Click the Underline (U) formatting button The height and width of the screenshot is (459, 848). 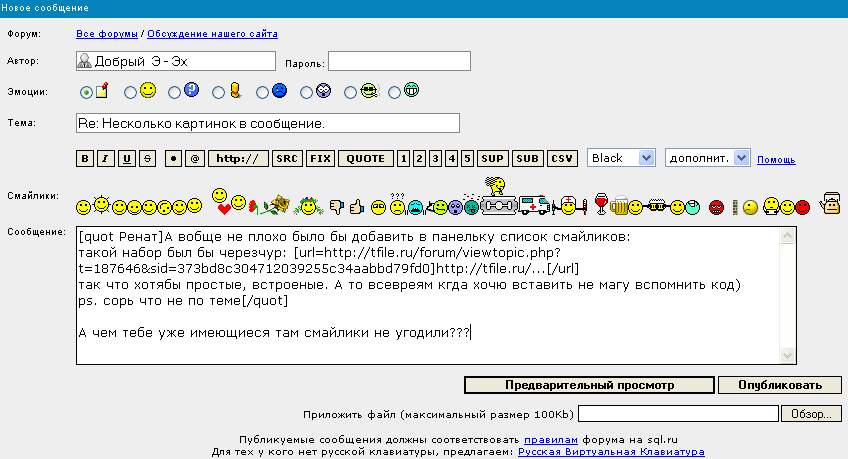pyautogui.click(x=127, y=158)
